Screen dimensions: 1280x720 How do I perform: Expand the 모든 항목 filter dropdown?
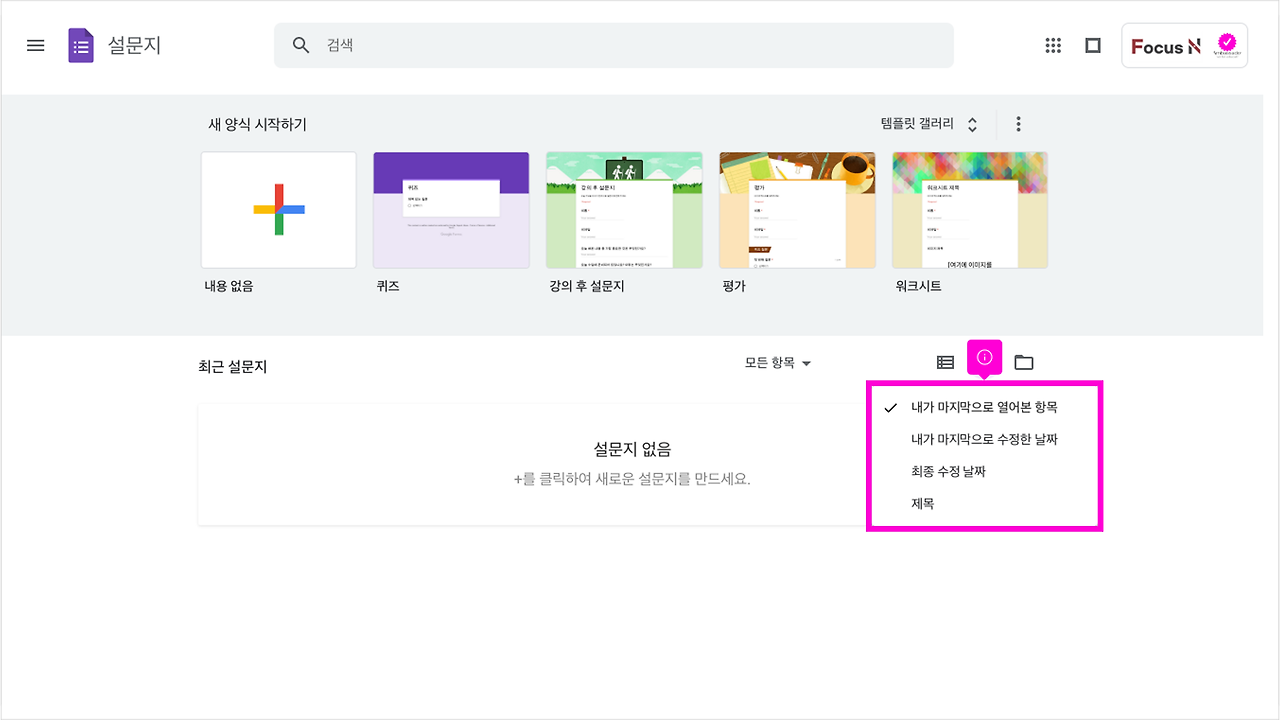point(778,363)
